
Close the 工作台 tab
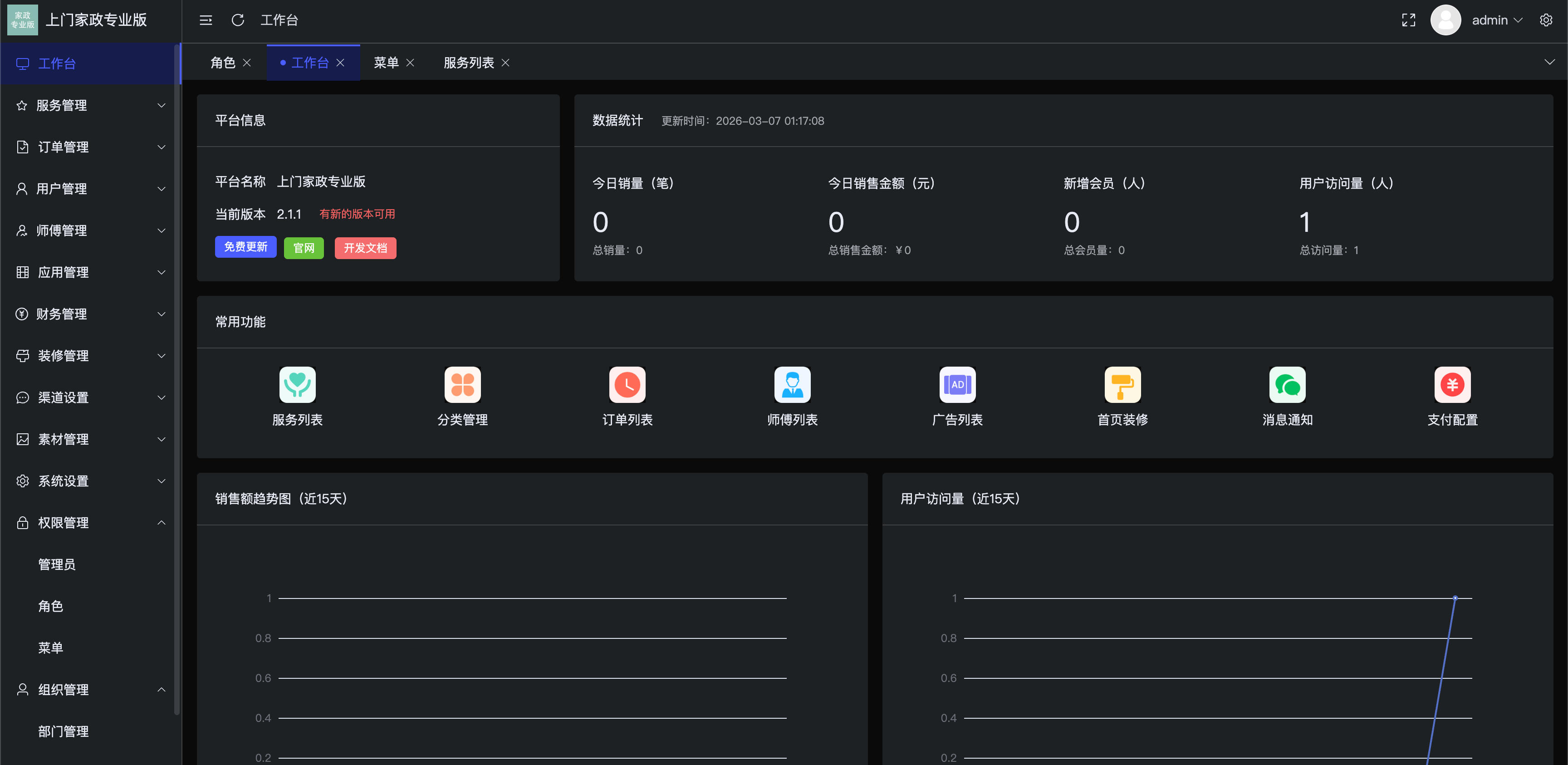[340, 63]
